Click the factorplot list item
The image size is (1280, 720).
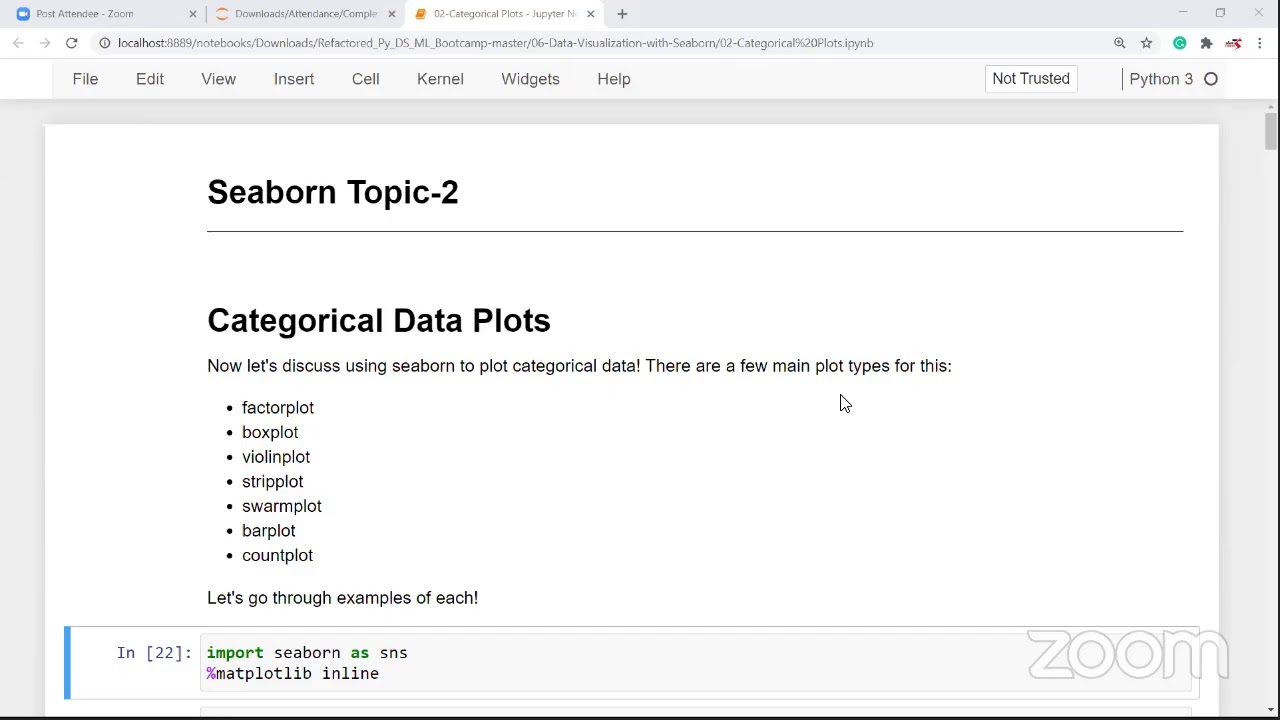278,408
